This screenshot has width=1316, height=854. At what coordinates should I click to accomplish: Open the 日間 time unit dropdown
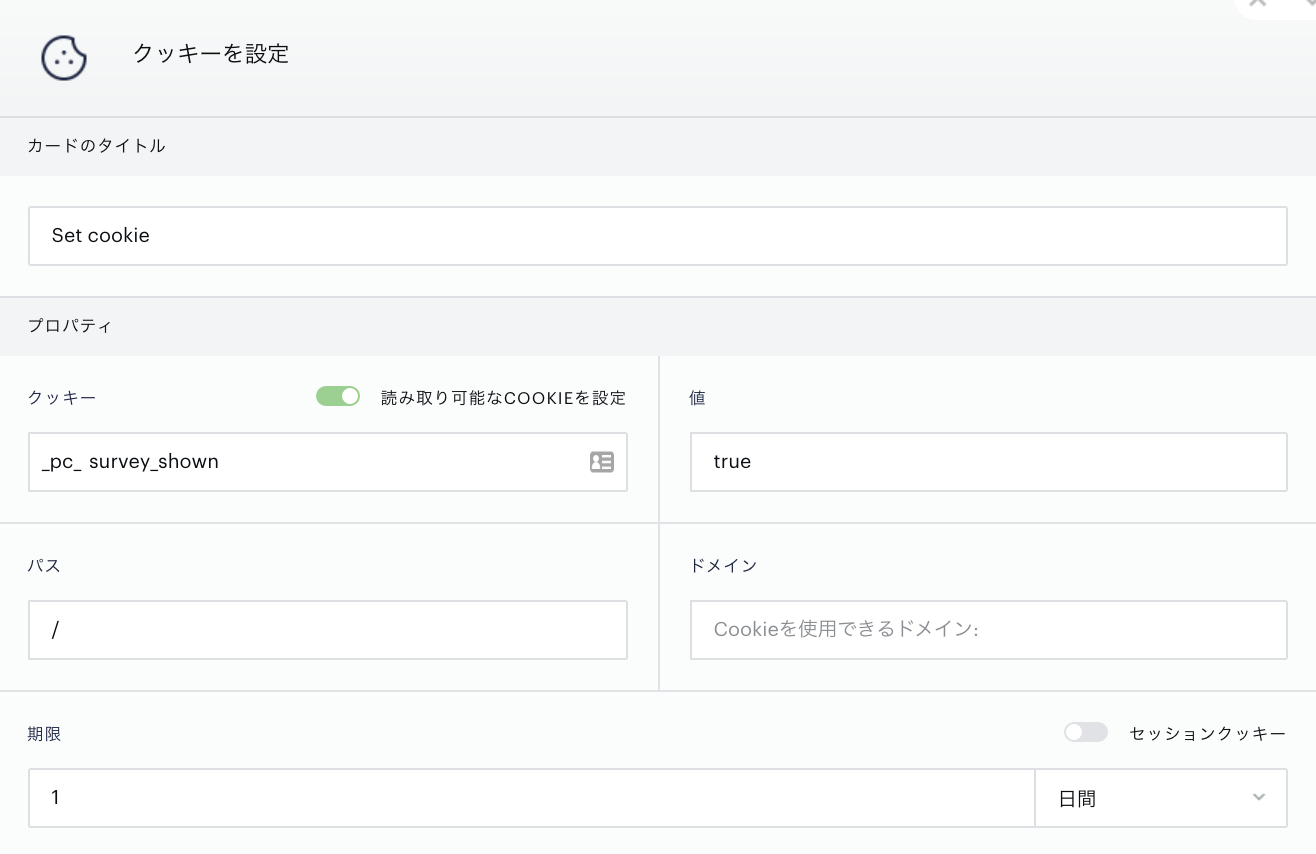(1160, 798)
